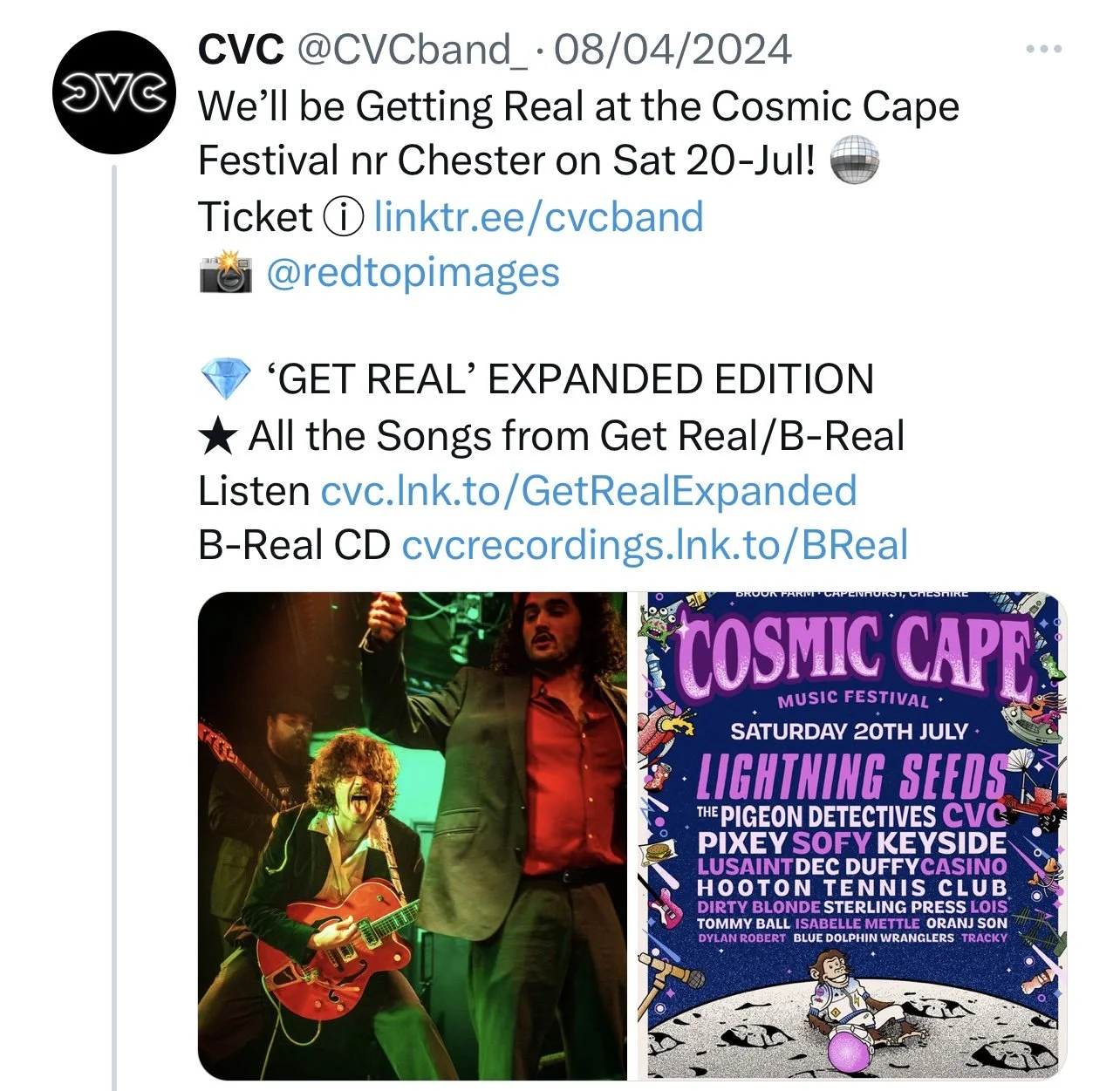Open the cvcrecordings.lnk.to/BReal link
The height and width of the screenshot is (1091, 1120).
pos(654,546)
